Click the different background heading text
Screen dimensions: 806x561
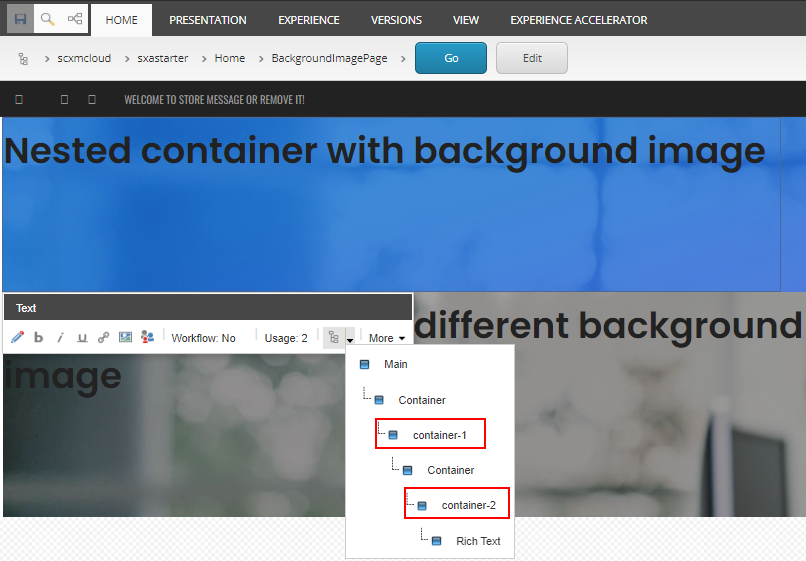coord(608,326)
